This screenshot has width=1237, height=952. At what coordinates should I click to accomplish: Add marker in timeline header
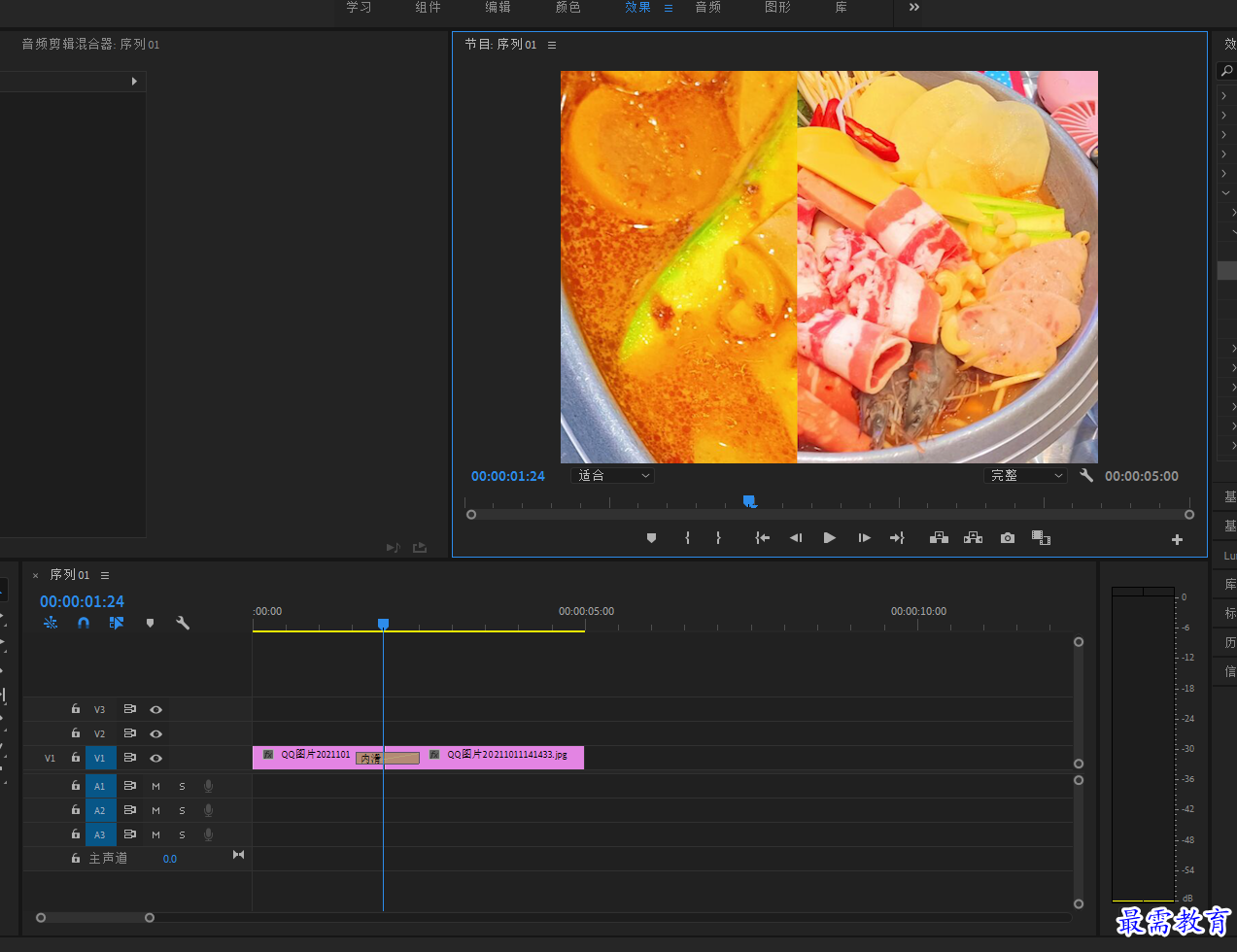tap(150, 623)
